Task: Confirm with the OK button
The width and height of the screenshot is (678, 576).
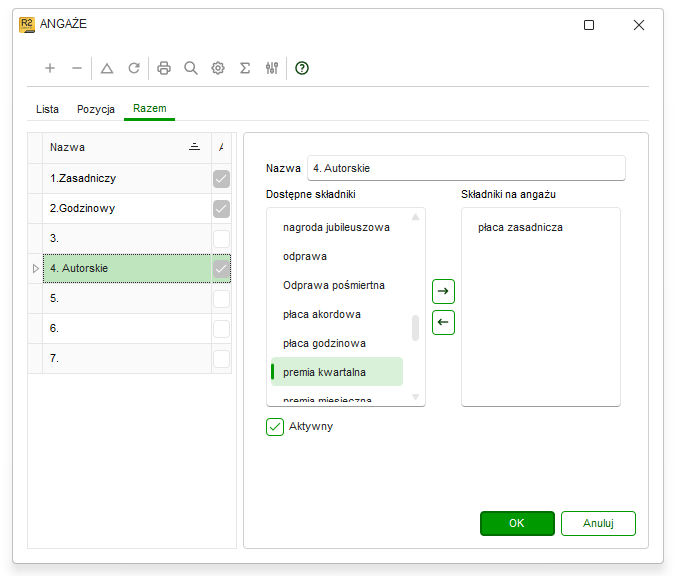Action: 517,523
